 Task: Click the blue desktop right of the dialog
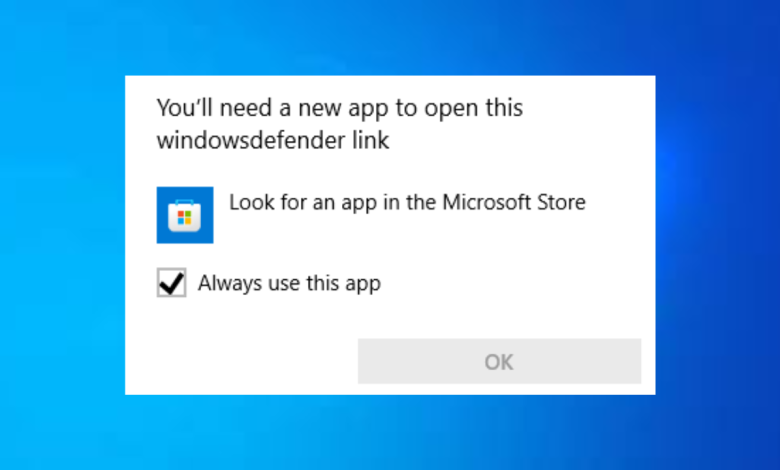pos(717,235)
